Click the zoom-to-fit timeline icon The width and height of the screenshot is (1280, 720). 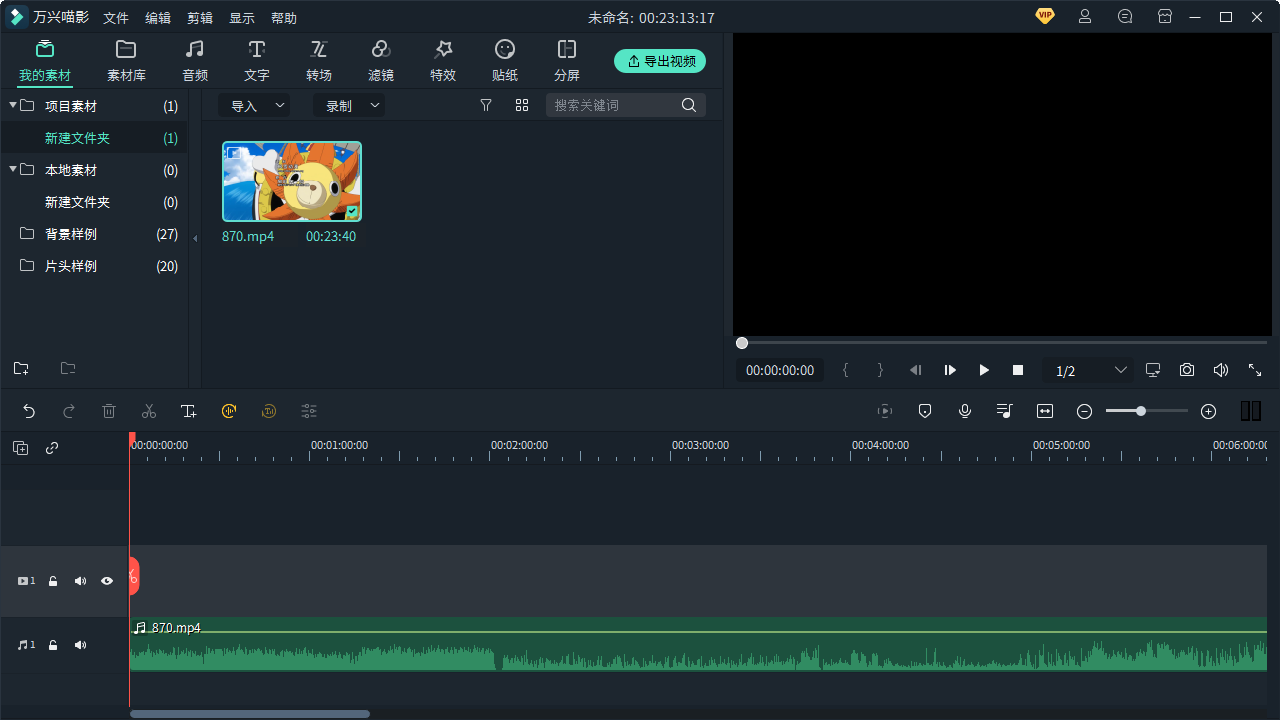click(x=1045, y=411)
